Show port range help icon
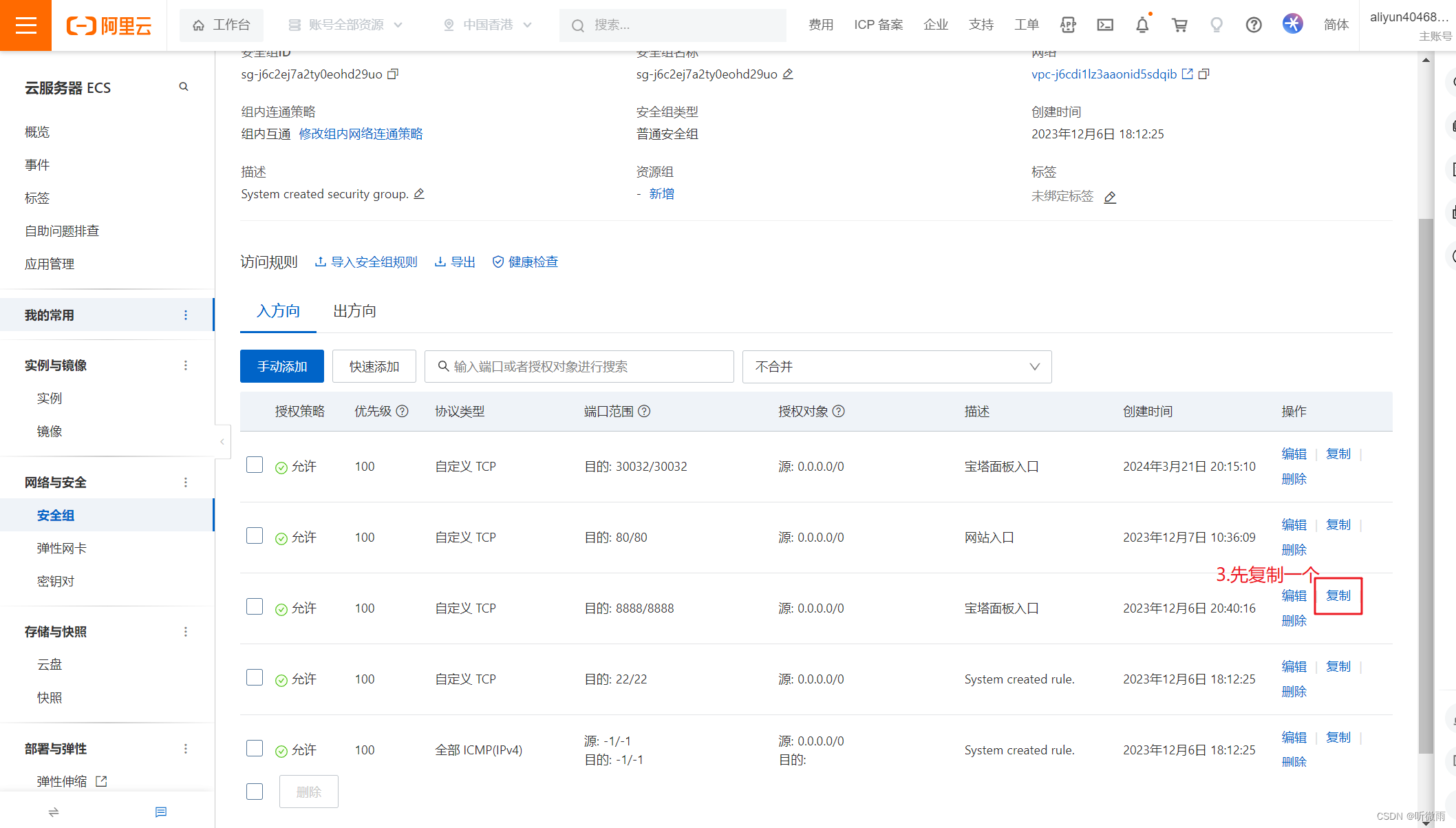Viewport: 1456px width, 828px height. [644, 411]
